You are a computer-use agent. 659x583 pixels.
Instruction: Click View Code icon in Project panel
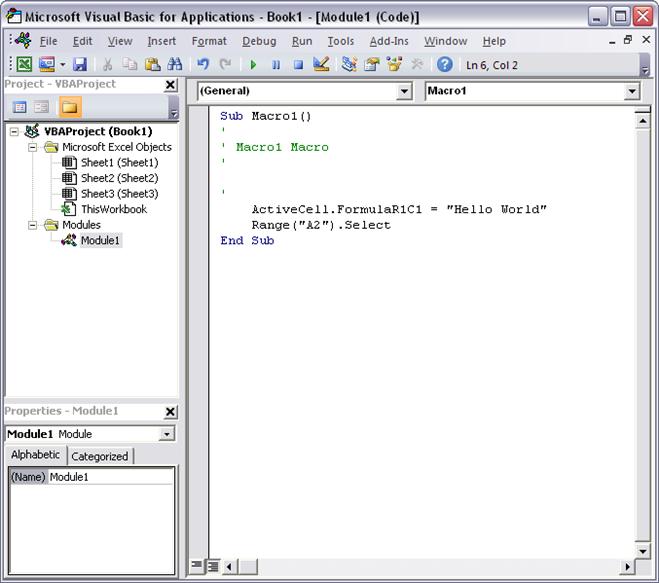(20, 107)
